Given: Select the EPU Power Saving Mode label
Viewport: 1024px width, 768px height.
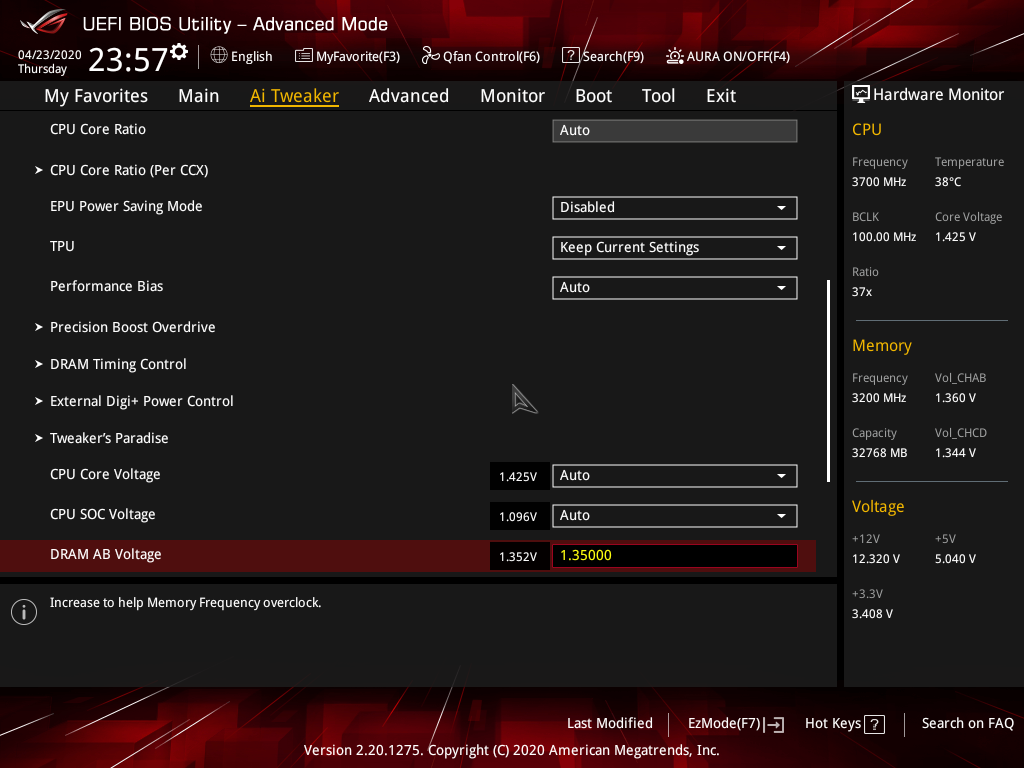Looking at the screenshot, I should pos(126,206).
